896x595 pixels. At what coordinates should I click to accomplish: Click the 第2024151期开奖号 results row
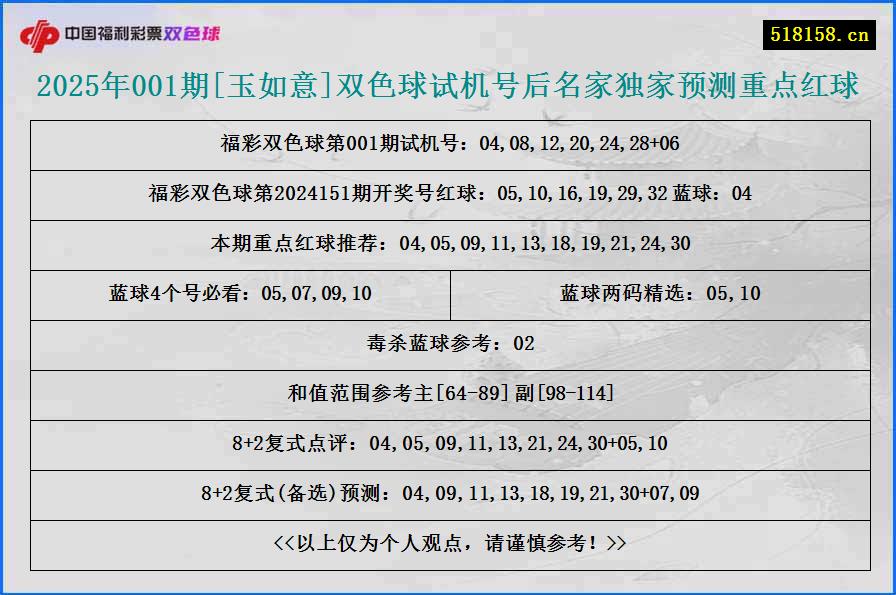coord(448,194)
